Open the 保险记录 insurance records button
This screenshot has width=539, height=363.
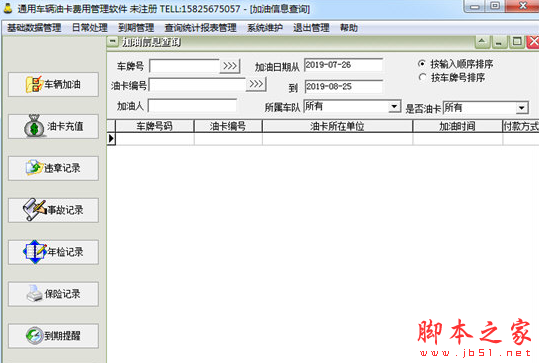(53, 294)
